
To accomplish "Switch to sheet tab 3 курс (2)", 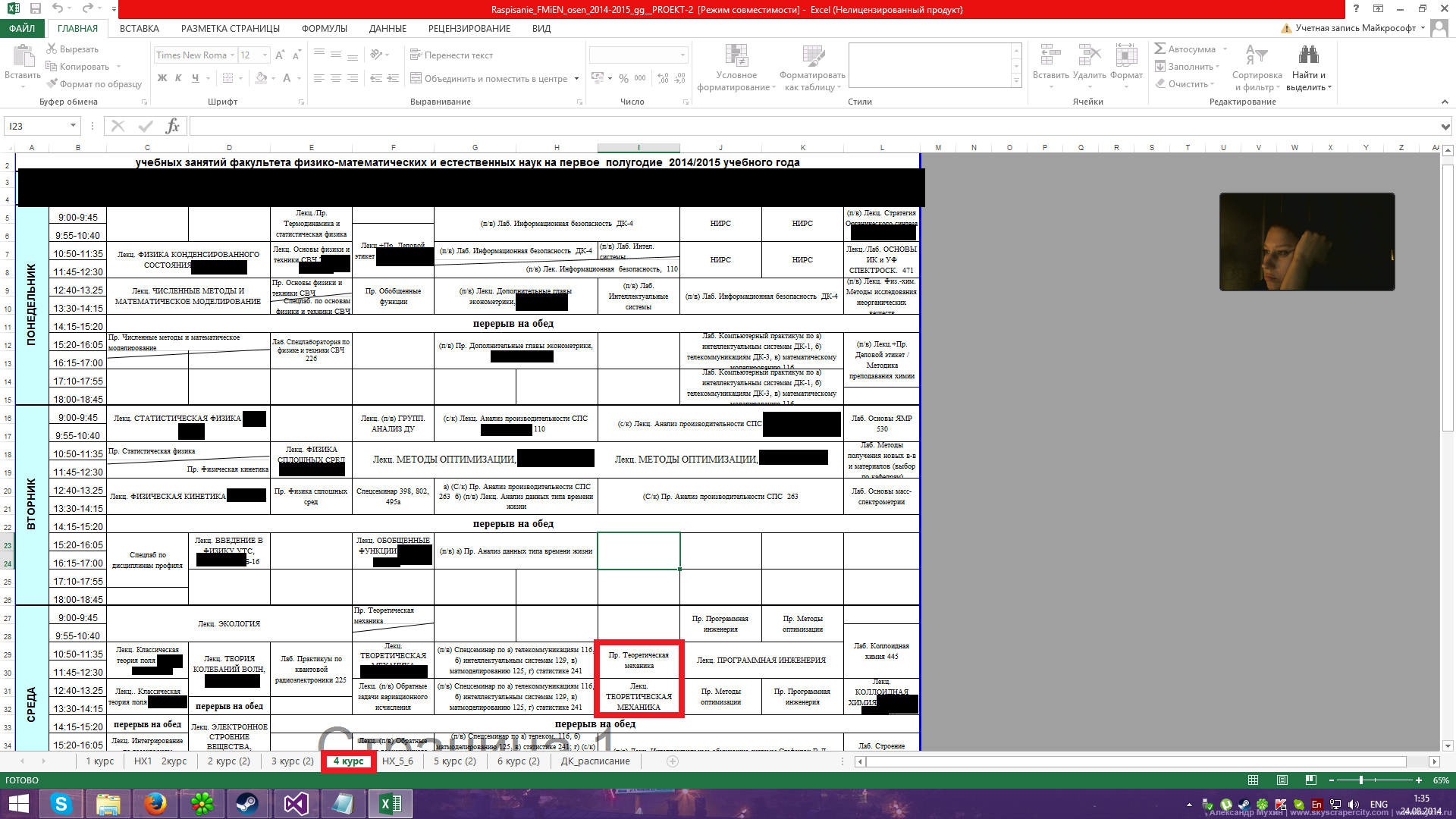I will tap(292, 761).
